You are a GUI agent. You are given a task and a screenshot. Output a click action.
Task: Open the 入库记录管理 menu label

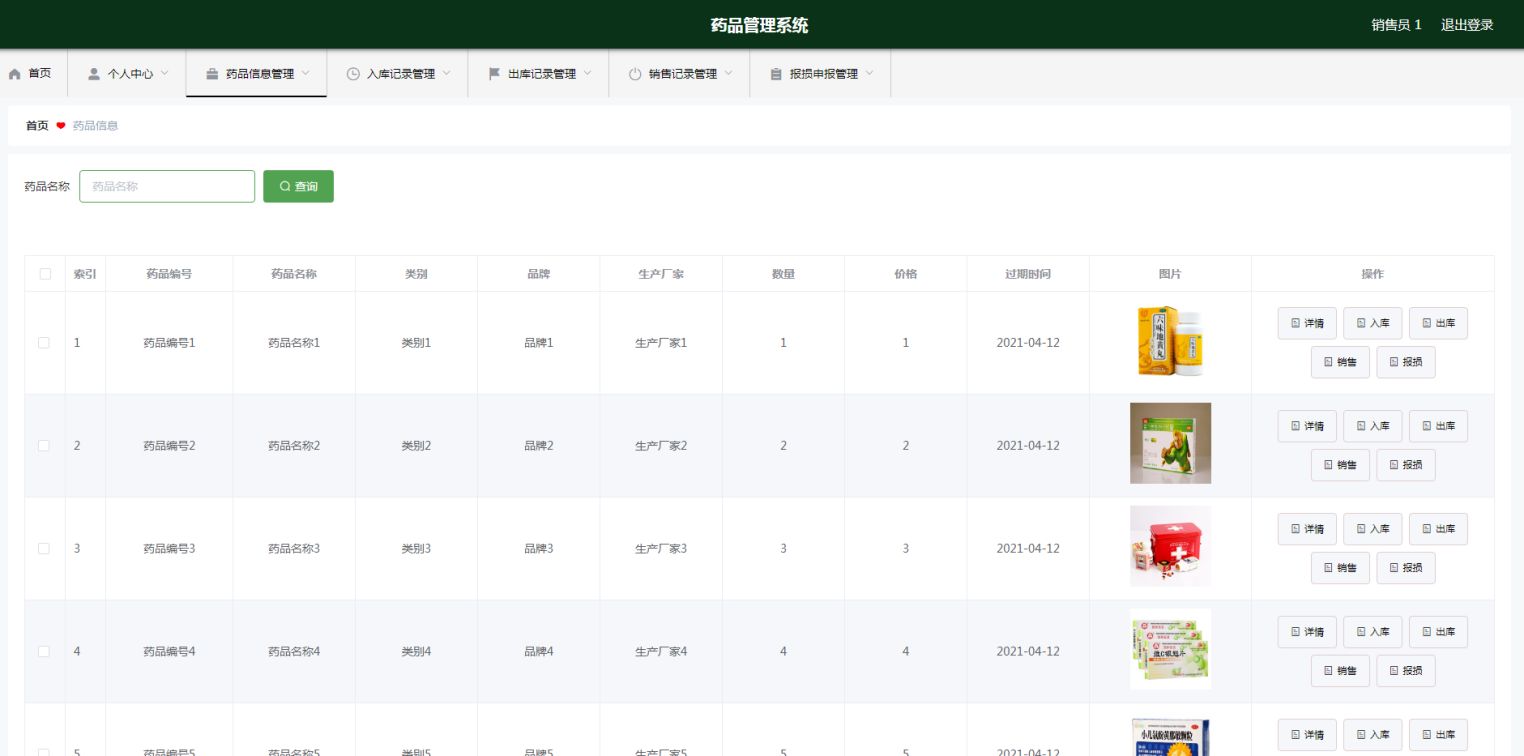tap(401, 74)
